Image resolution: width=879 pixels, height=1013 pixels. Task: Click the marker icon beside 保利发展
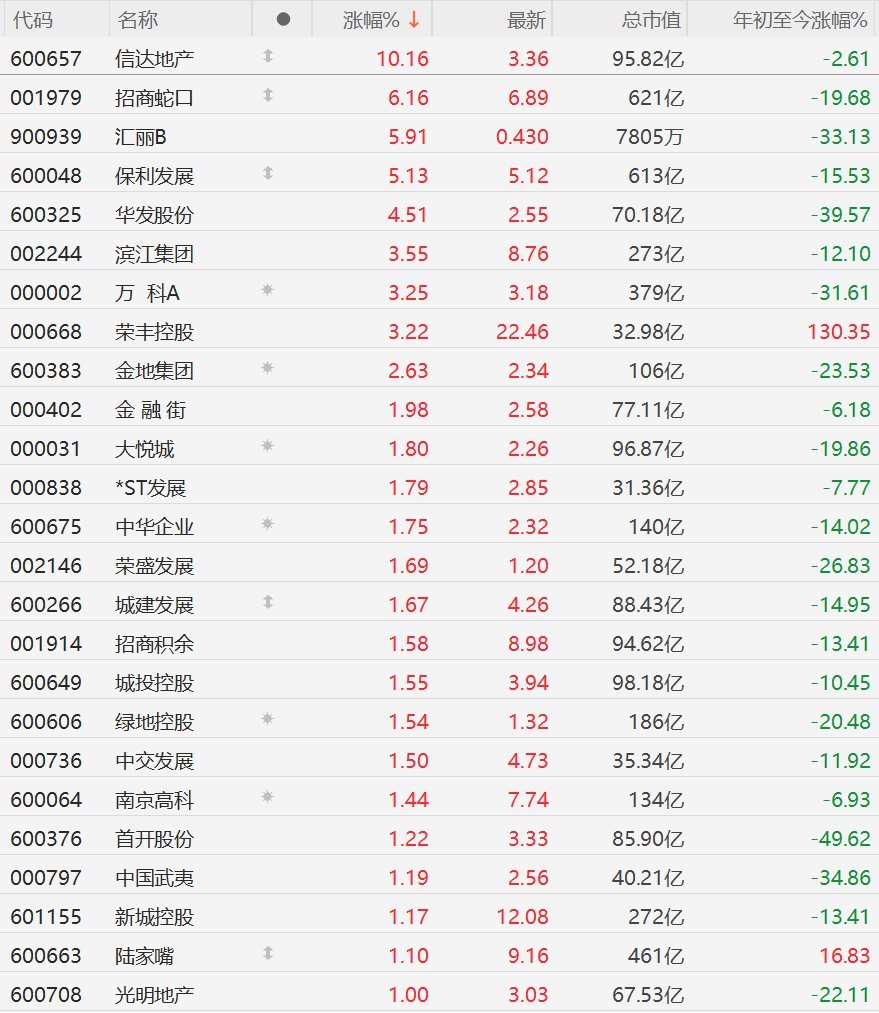tap(268, 173)
